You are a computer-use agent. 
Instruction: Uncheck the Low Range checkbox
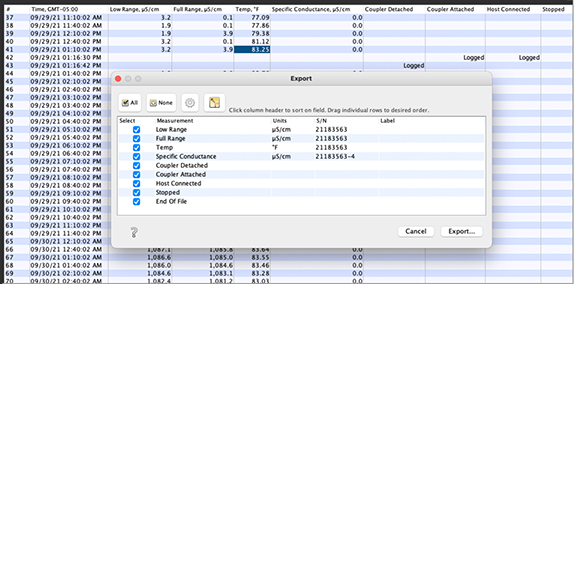tap(136, 130)
